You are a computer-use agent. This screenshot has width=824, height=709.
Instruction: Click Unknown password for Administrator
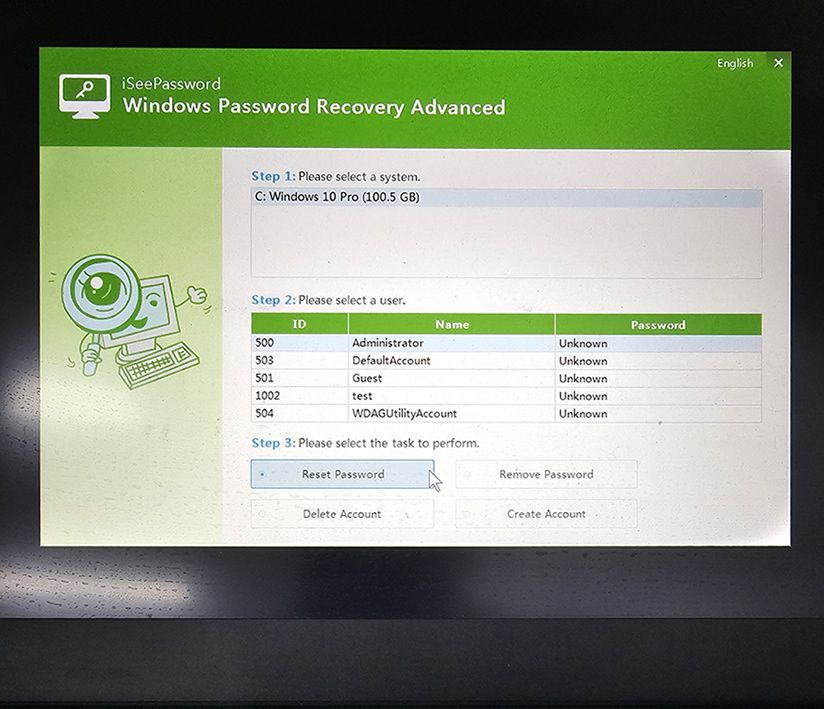[x=658, y=343]
